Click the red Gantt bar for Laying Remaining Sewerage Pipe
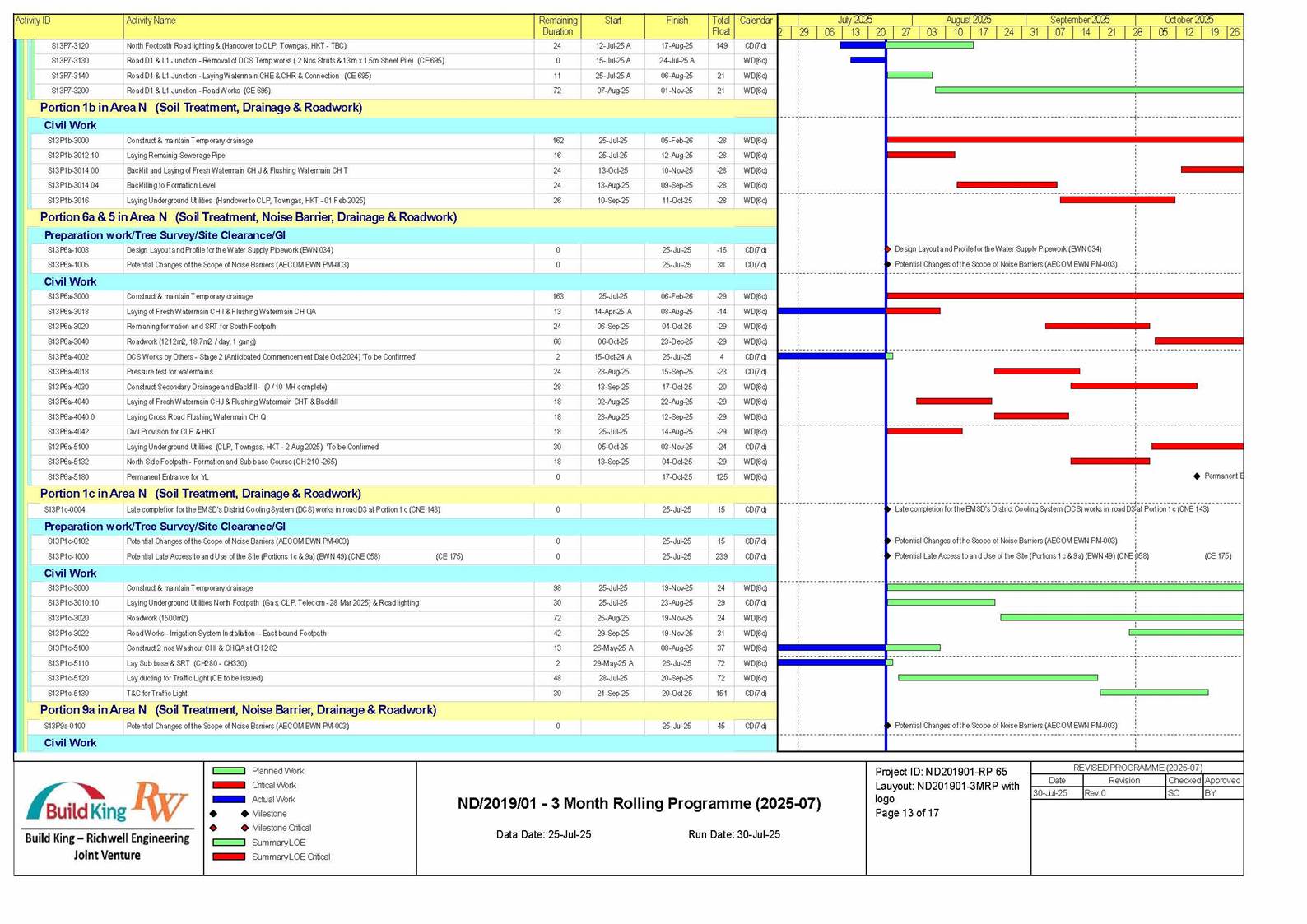Viewport: 1307px width, 924px height. [x=921, y=155]
